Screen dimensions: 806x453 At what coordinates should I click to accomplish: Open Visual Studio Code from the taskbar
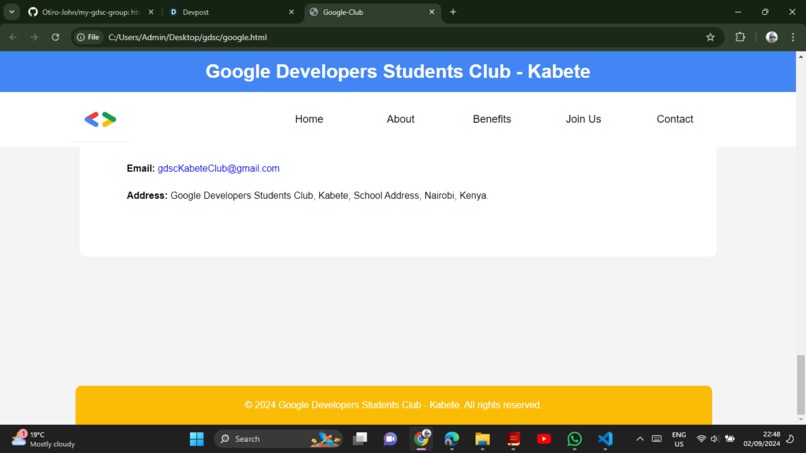pyautogui.click(x=606, y=439)
